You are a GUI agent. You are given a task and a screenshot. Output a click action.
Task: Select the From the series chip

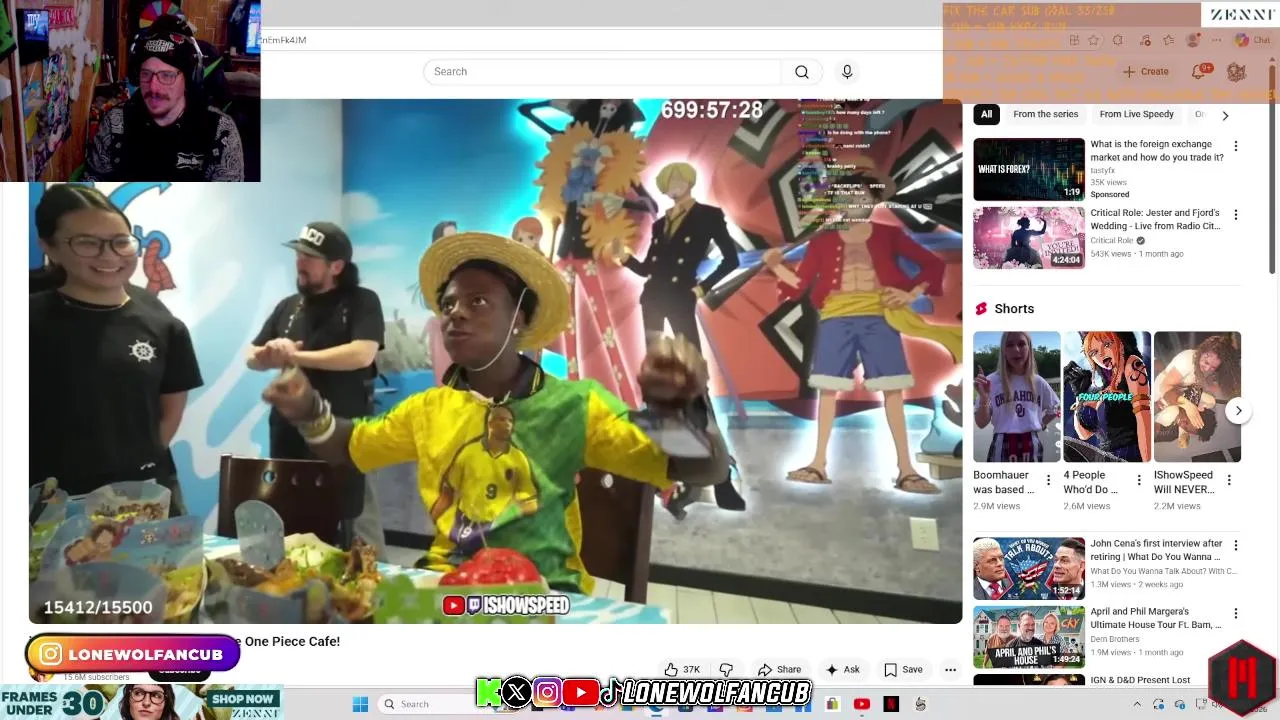1045,114
